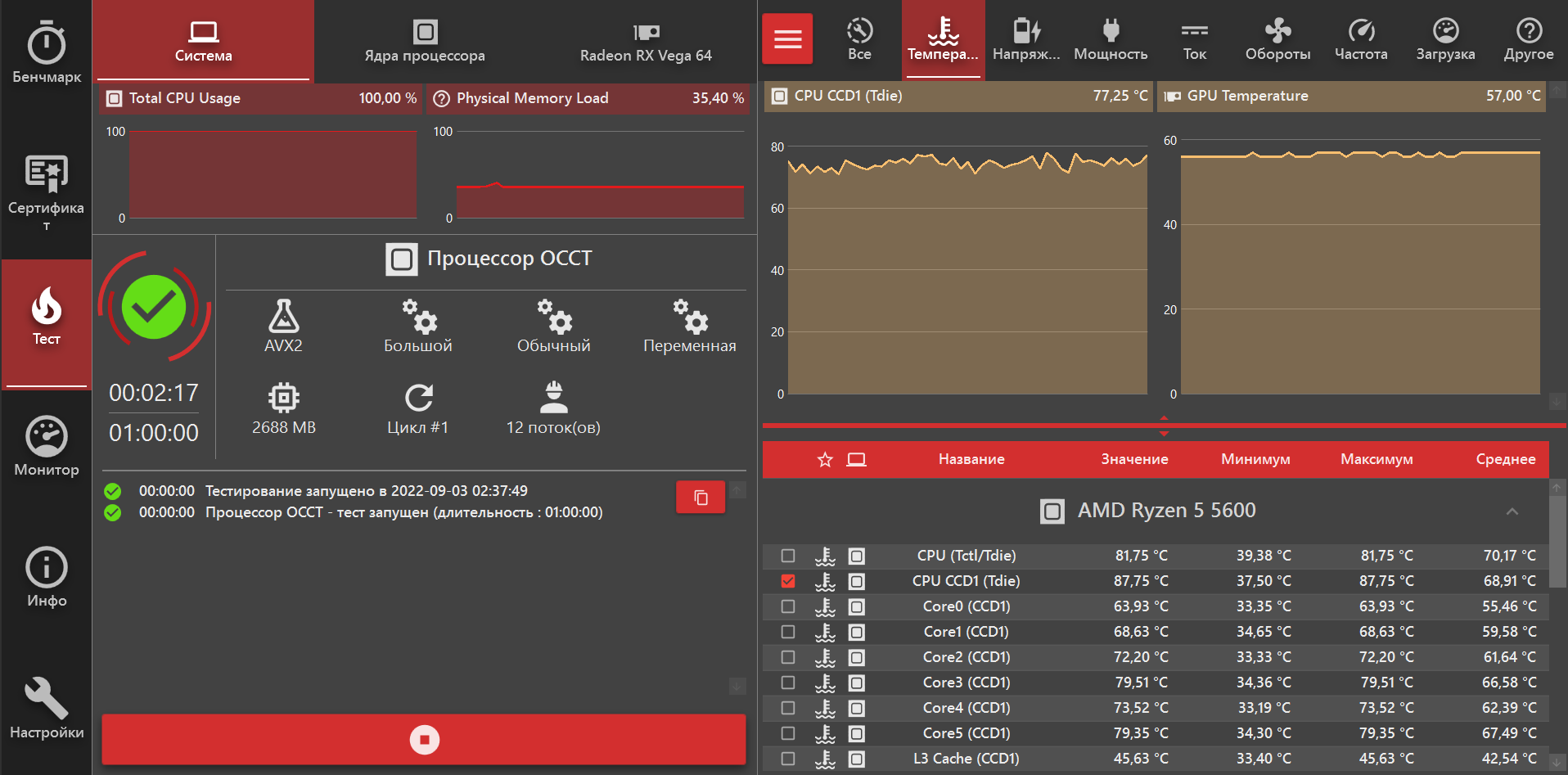Toggle checkbox for Core0 (CCD1)
Screen dimensions: 1568x775
coord(788,606)
